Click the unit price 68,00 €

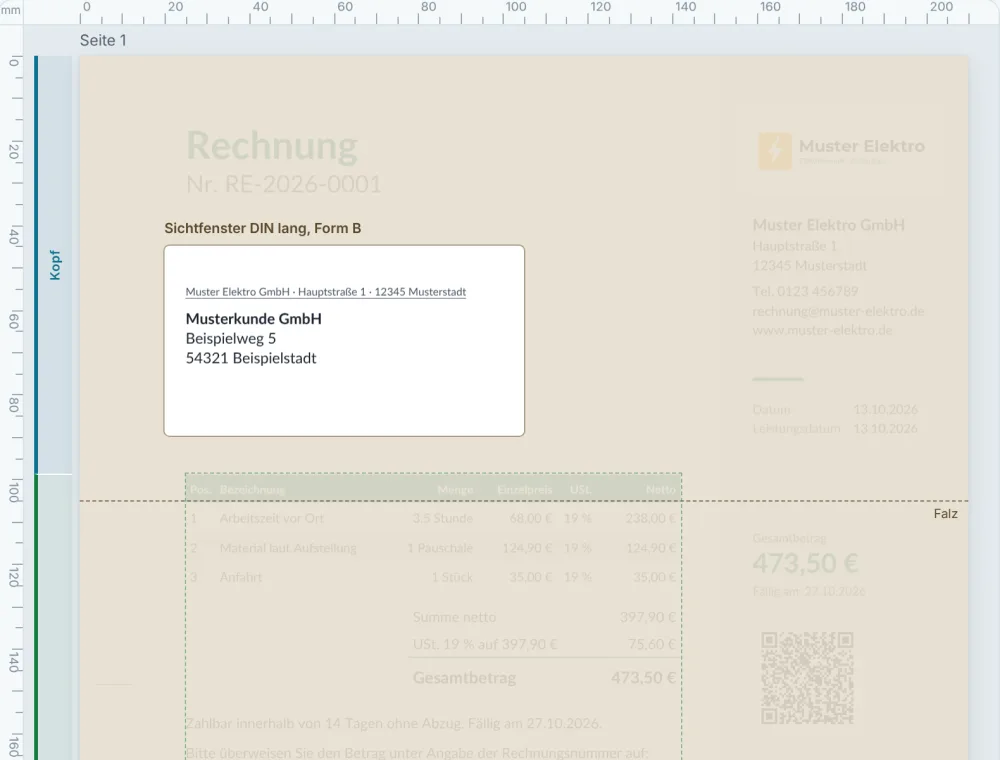[x=531, y=518]
